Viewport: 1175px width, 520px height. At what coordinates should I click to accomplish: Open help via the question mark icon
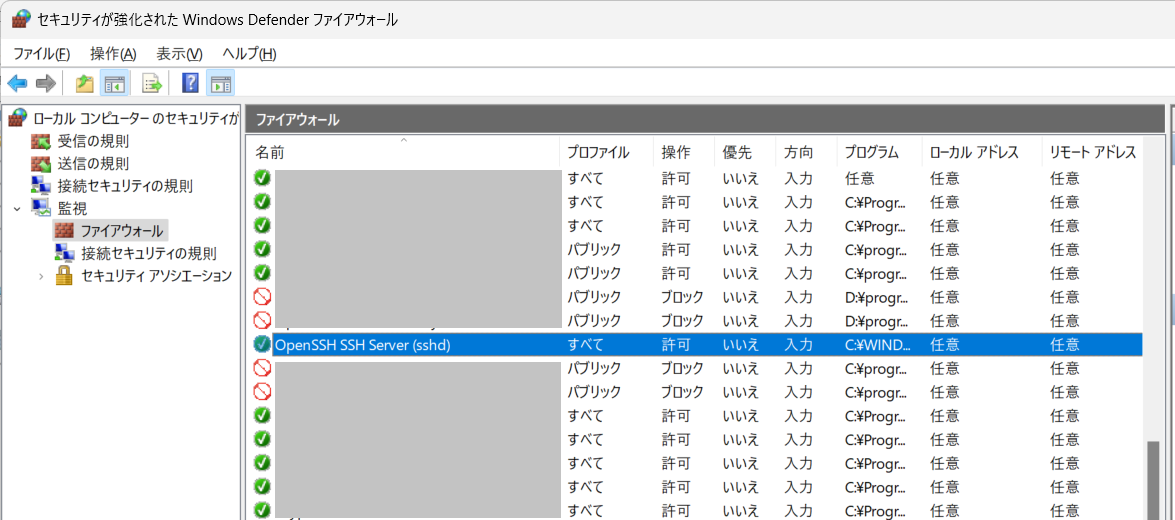(x=190, y=83)
